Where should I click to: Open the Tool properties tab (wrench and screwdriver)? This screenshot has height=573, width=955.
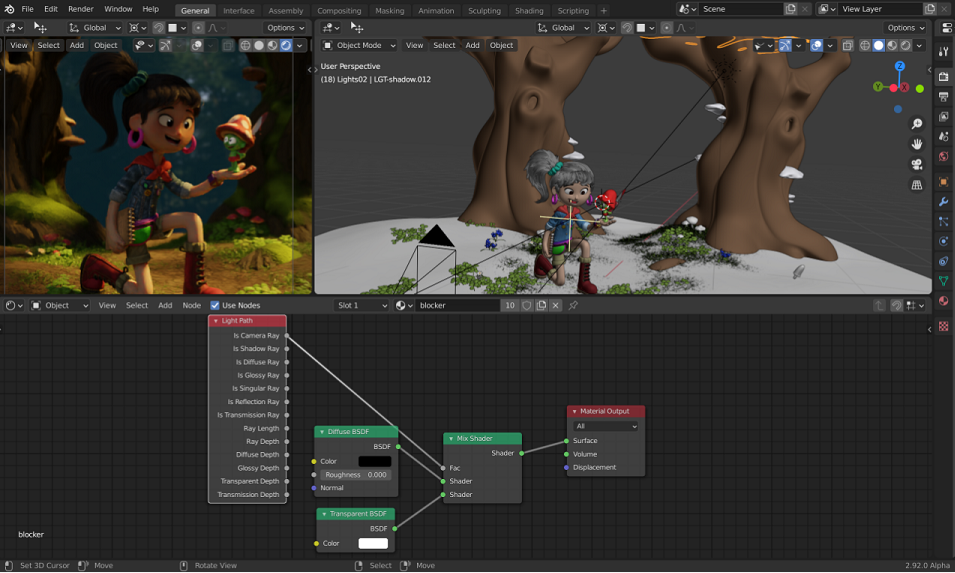coord(943,52)
